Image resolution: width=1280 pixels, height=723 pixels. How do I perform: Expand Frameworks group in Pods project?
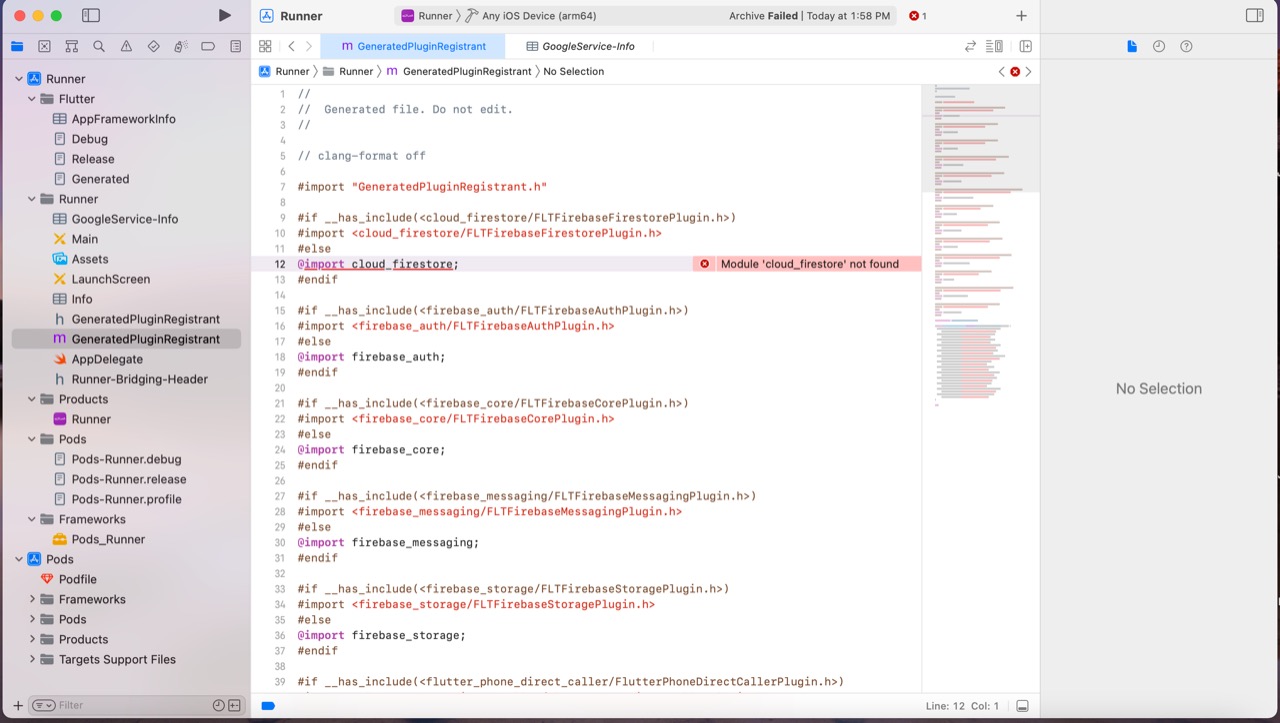pos(32,599)
